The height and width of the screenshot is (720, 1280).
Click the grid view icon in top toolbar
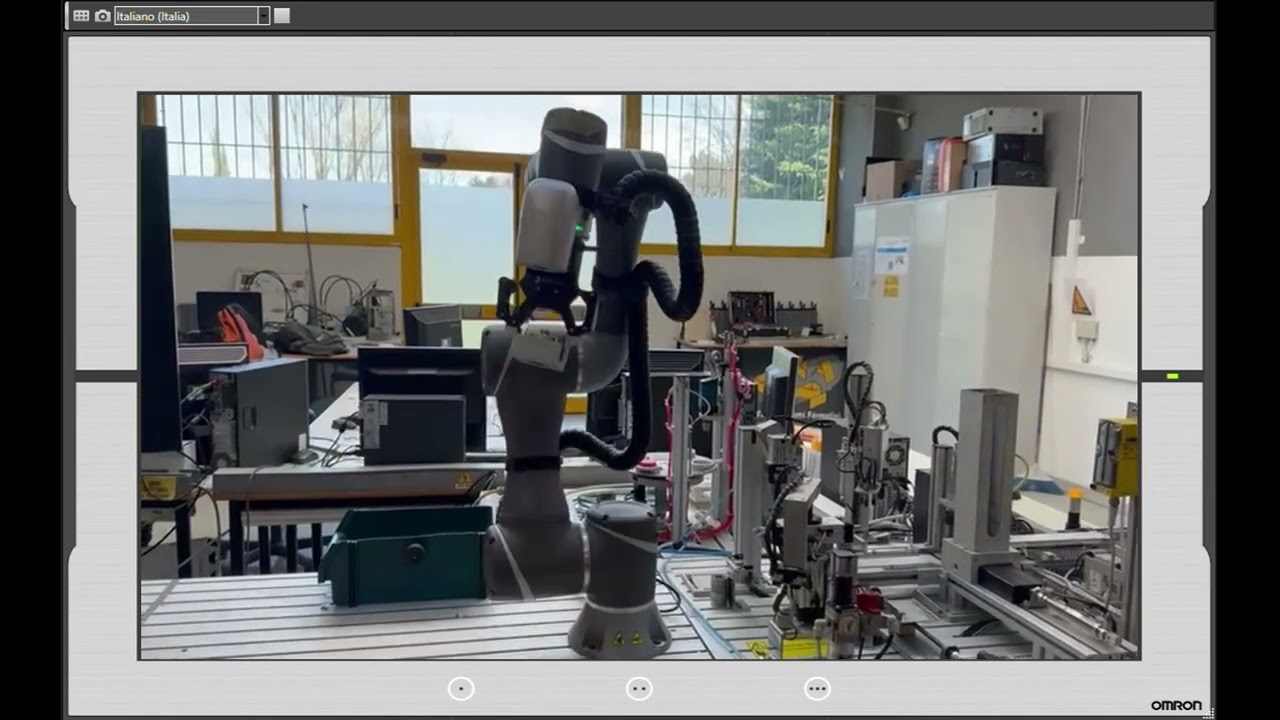coord(82,16)
